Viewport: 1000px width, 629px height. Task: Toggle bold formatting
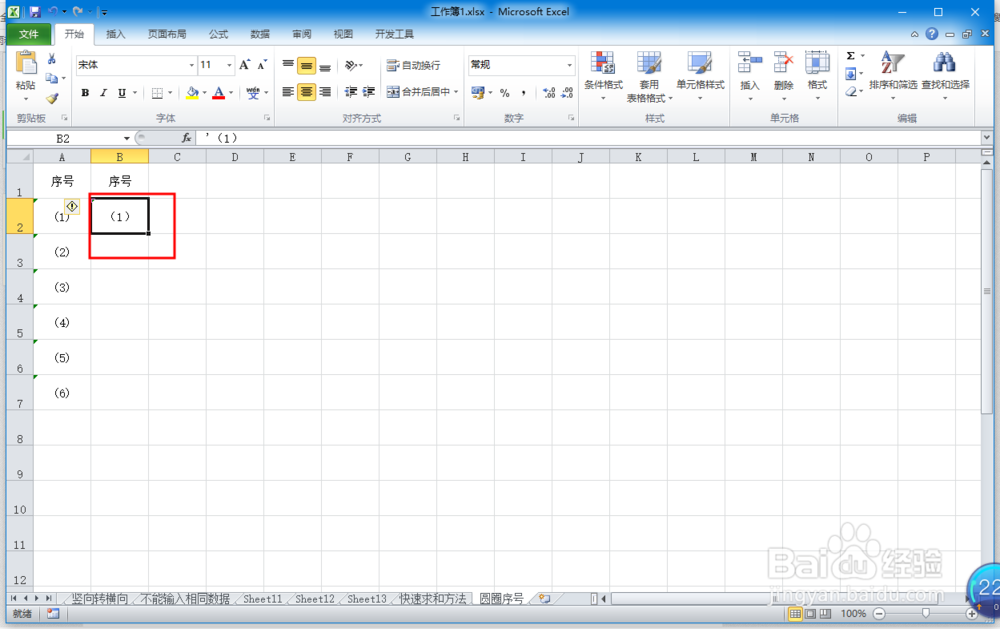coord(85,92)
